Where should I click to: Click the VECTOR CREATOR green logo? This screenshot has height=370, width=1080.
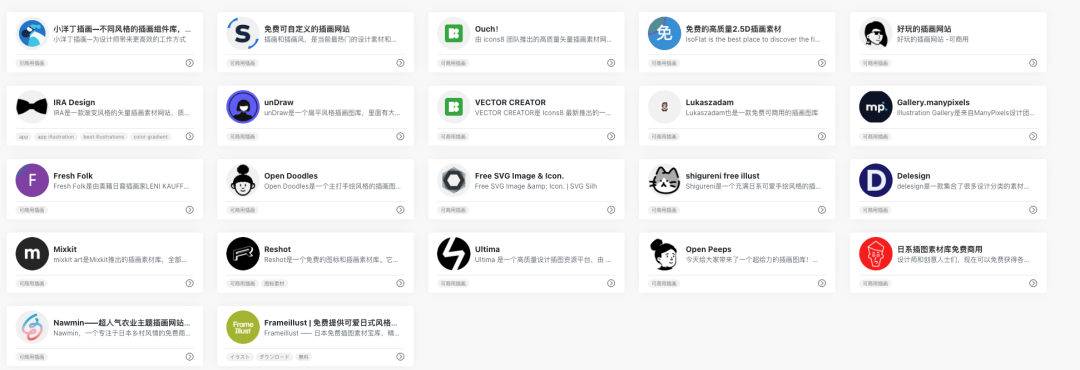tap(454, 107)
